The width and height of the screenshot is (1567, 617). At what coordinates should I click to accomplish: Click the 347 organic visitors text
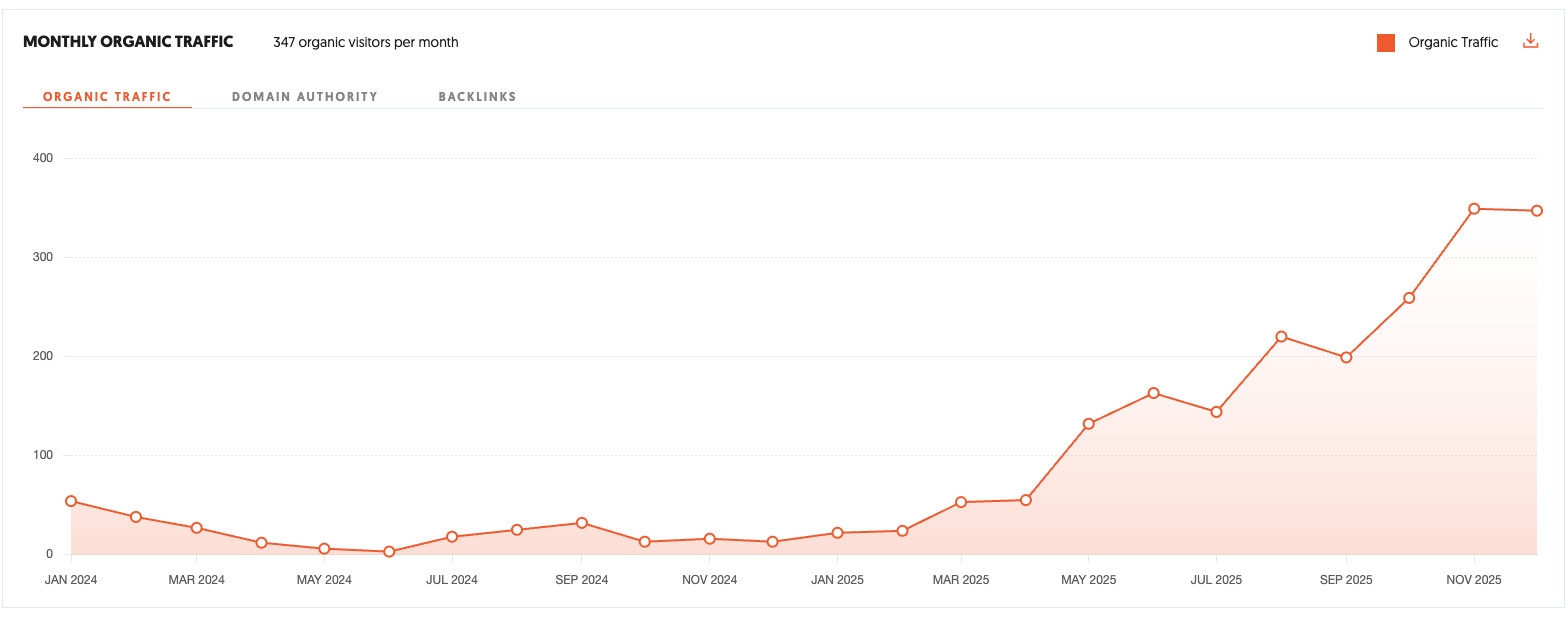[x=366, y=42]
